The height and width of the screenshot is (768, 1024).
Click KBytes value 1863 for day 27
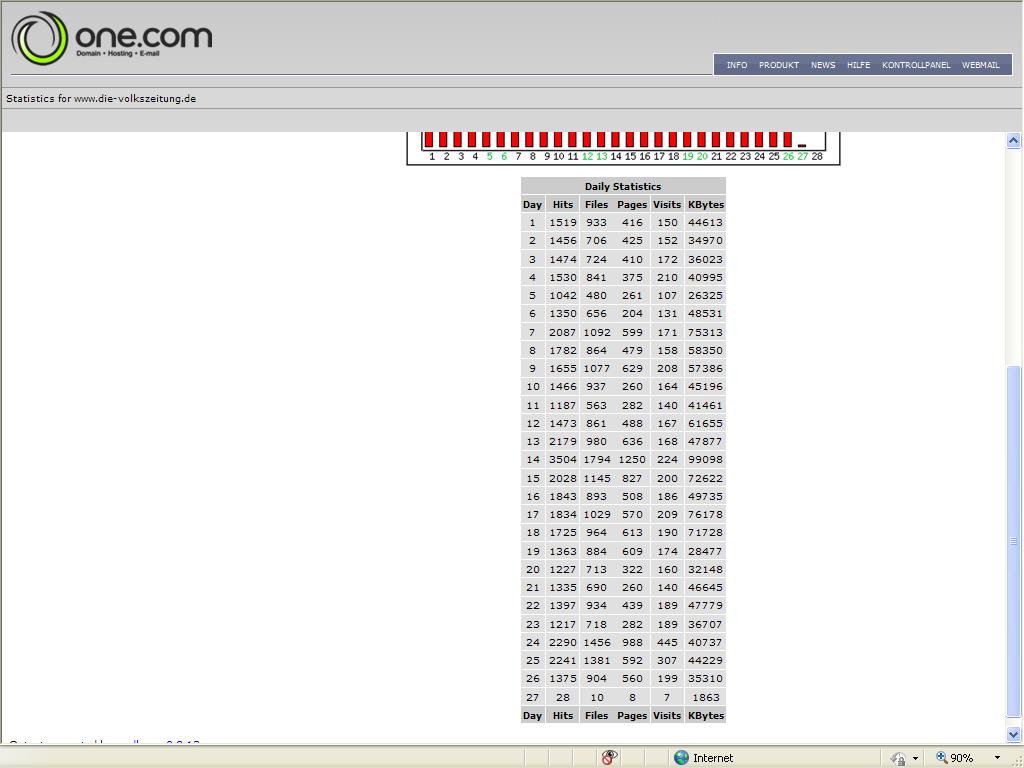click(x=705, y=697)
